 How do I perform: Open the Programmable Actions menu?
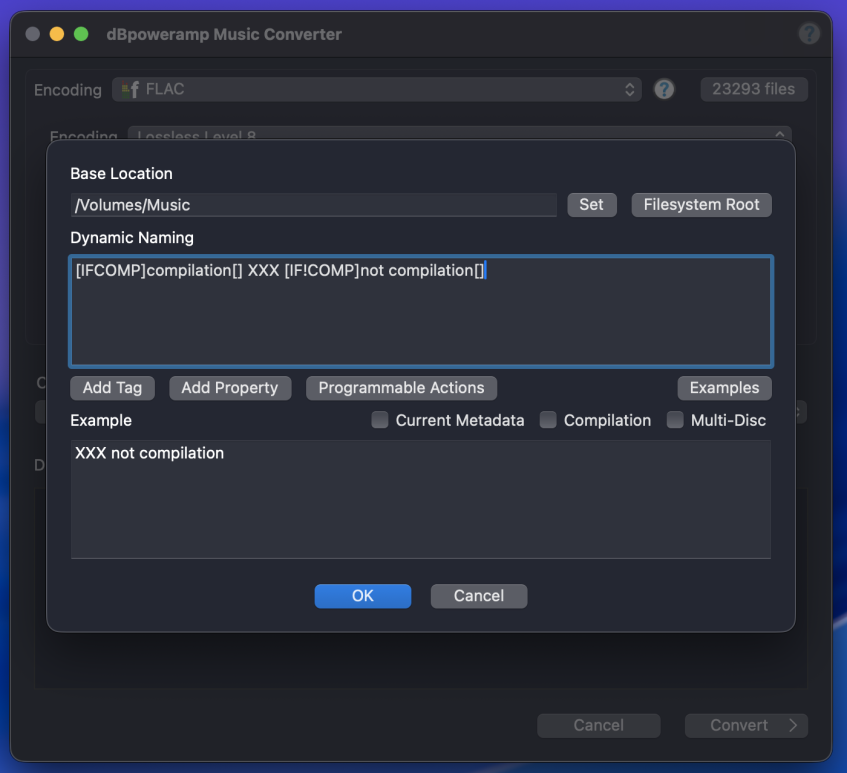(401, 388)
